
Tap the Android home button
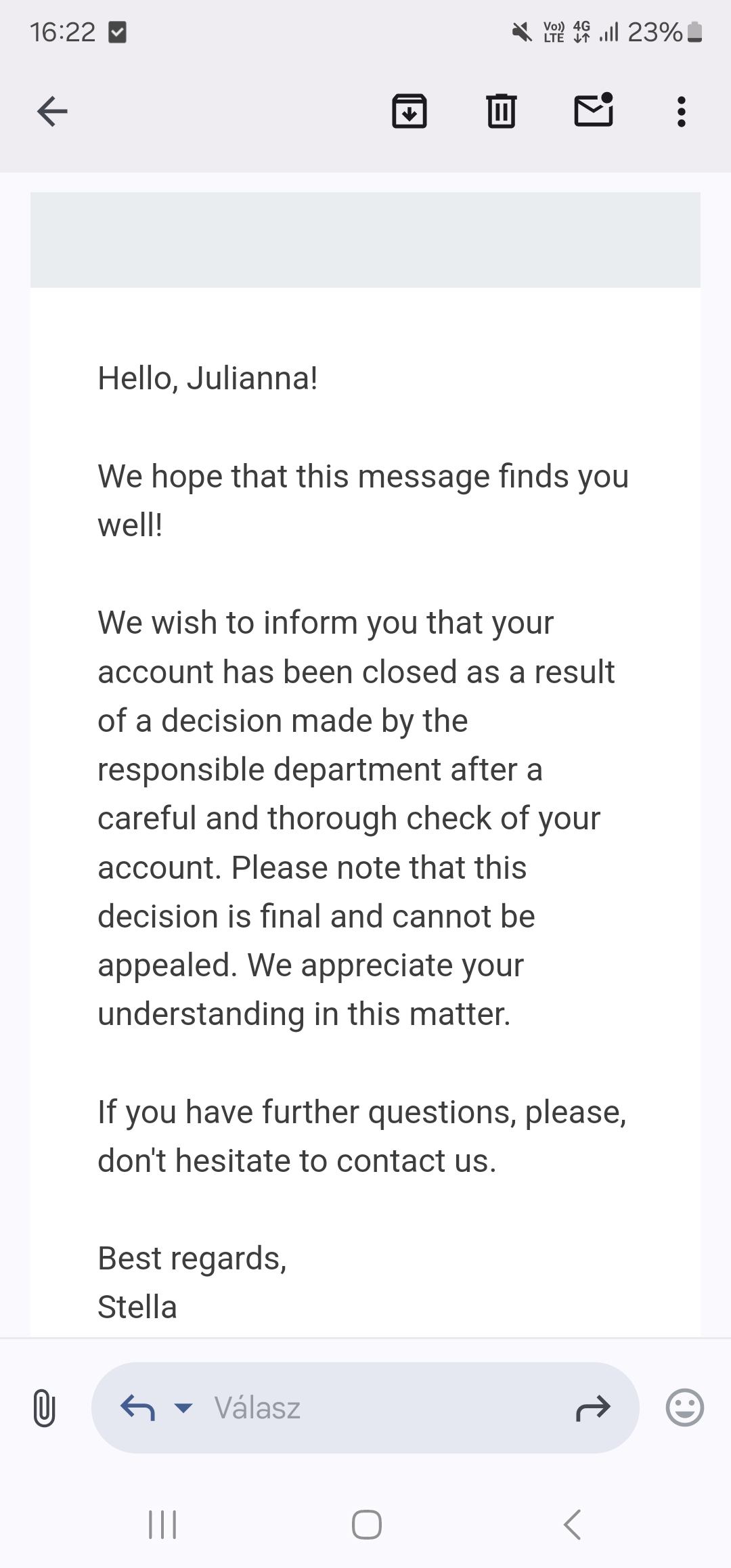[366, 1525]
